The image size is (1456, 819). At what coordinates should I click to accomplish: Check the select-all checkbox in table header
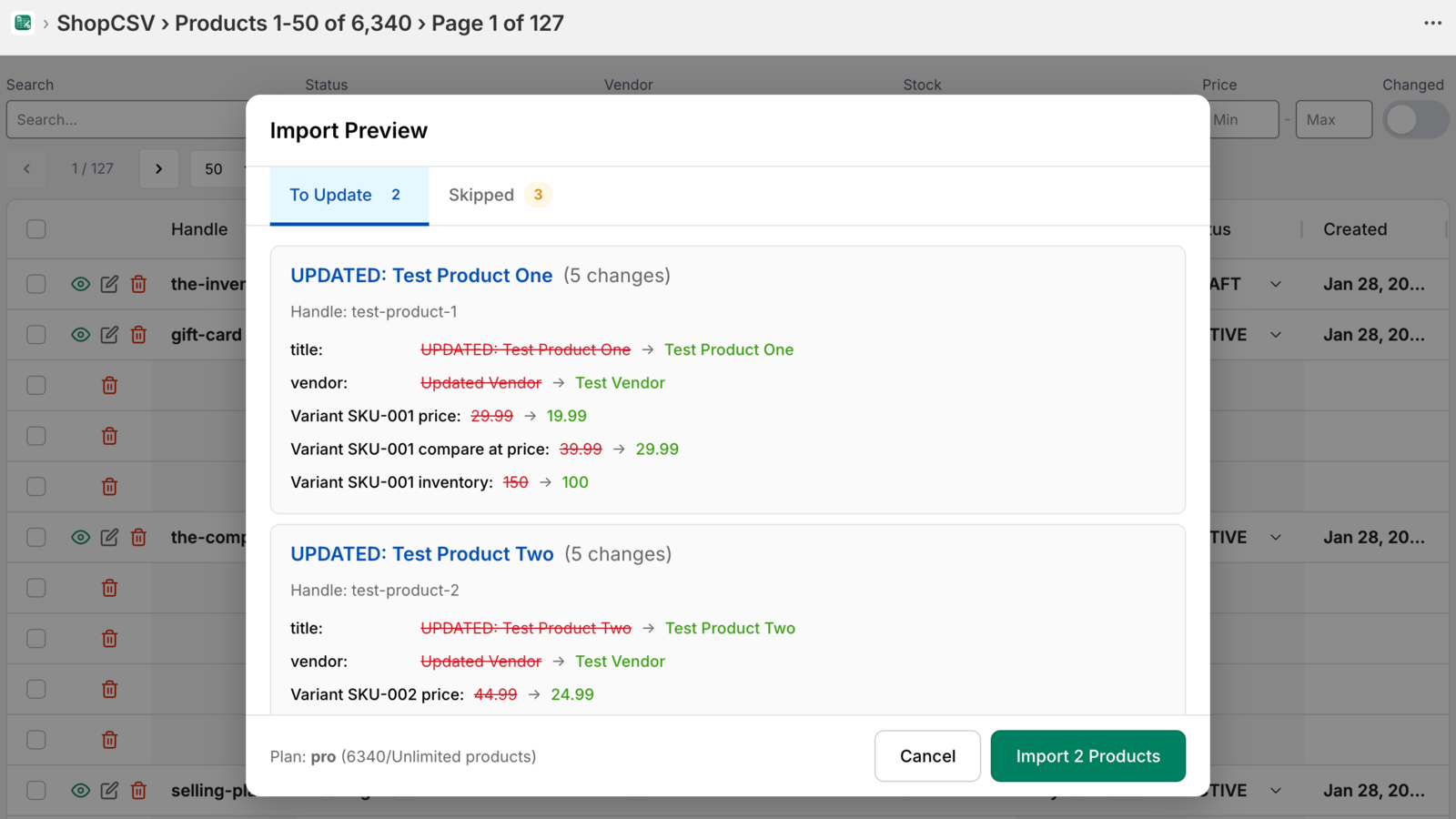pos(35,229)
